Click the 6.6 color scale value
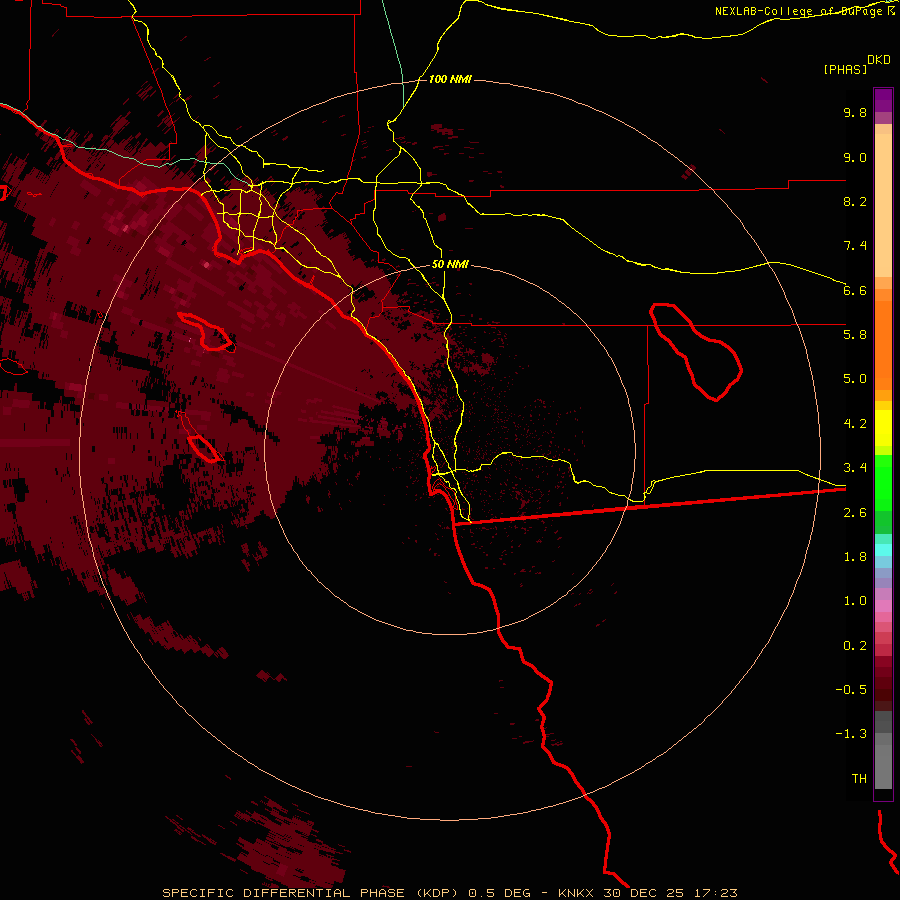The height and width of the screenshot is (900, 900). point(855,290)
